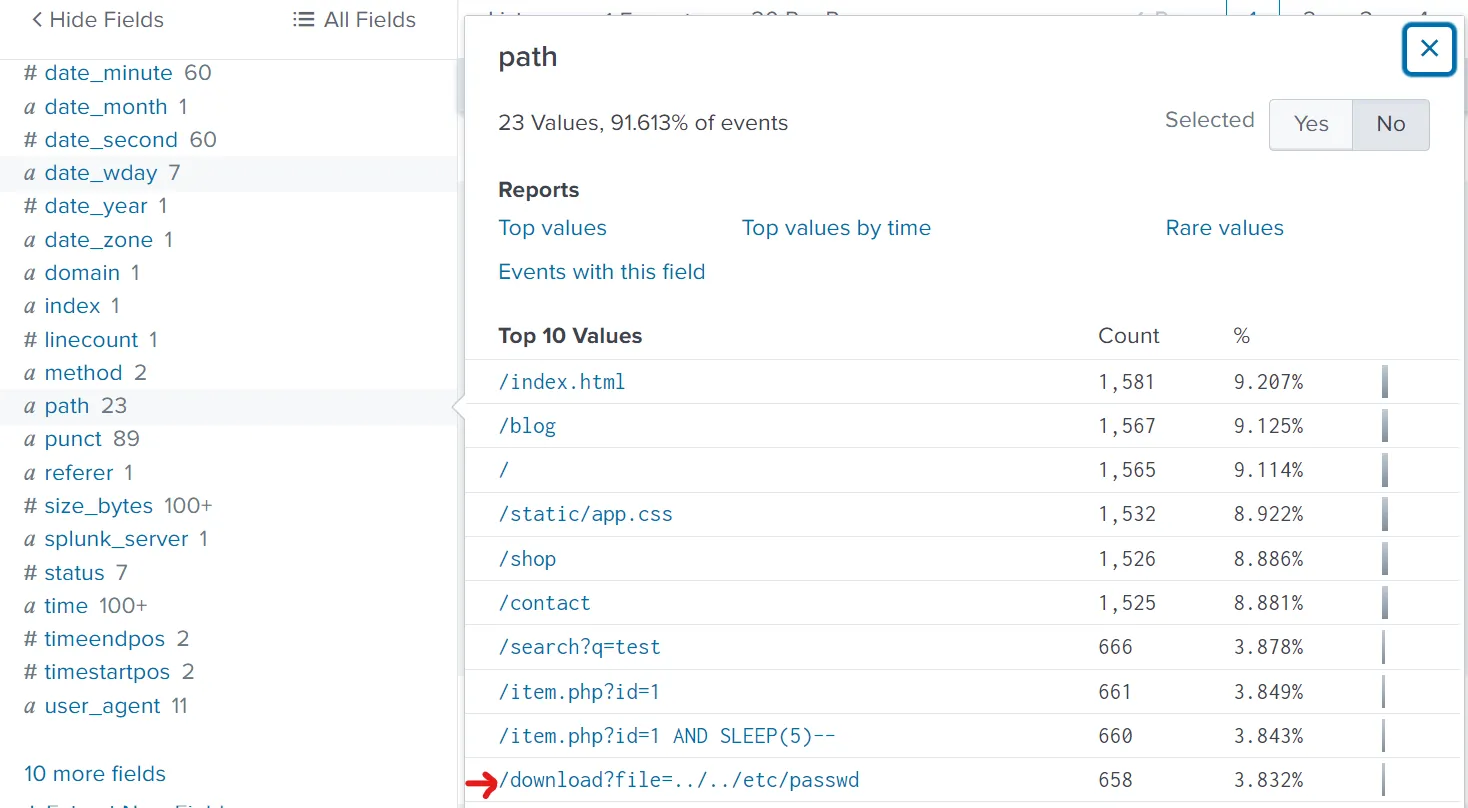The width and height of the screenshot is (1468, 808).
Task: Filter by /contact path value
Action: point(544,602)
